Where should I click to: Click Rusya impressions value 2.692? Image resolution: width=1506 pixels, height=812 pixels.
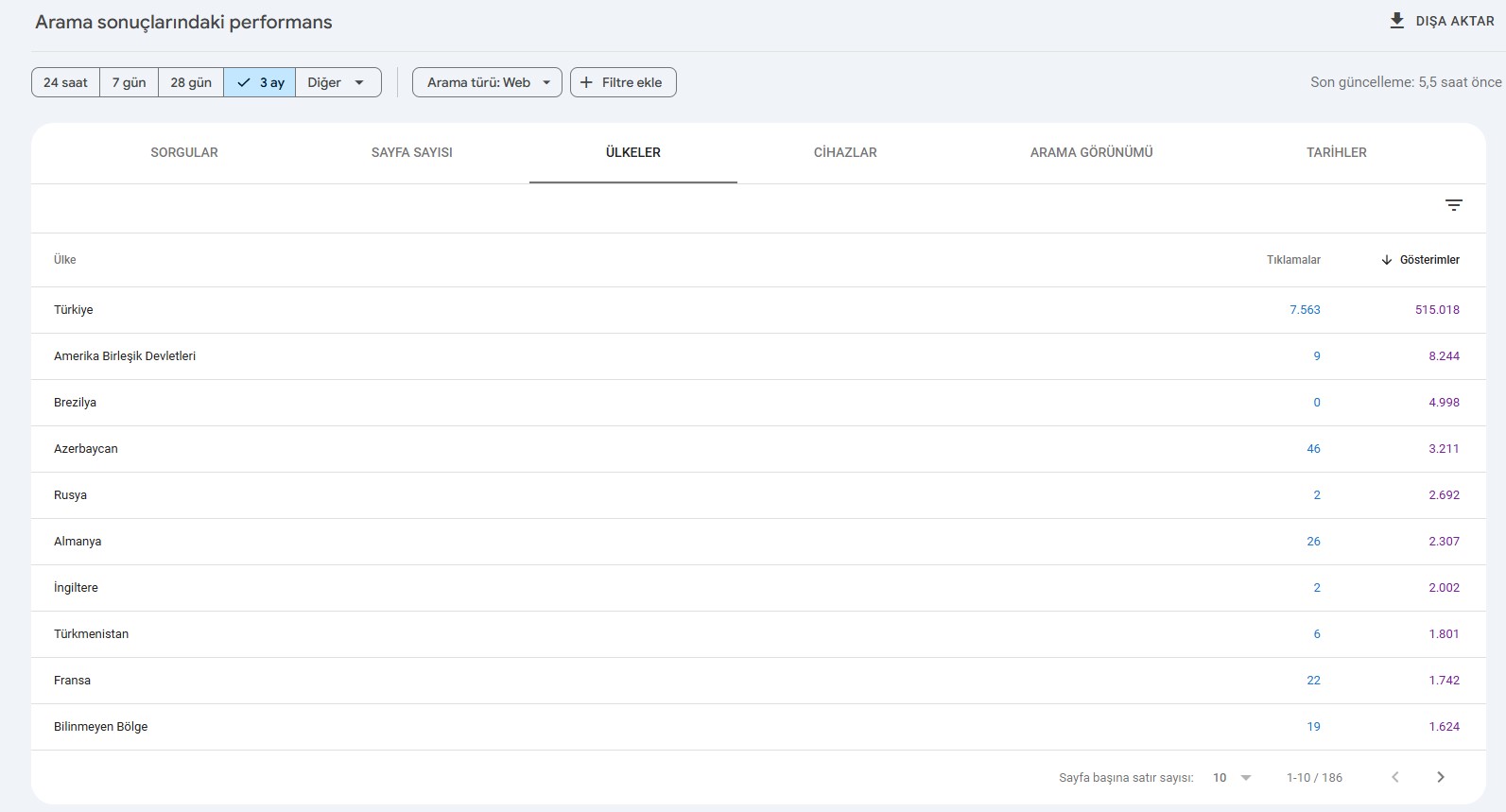(x=1444, y=495)
